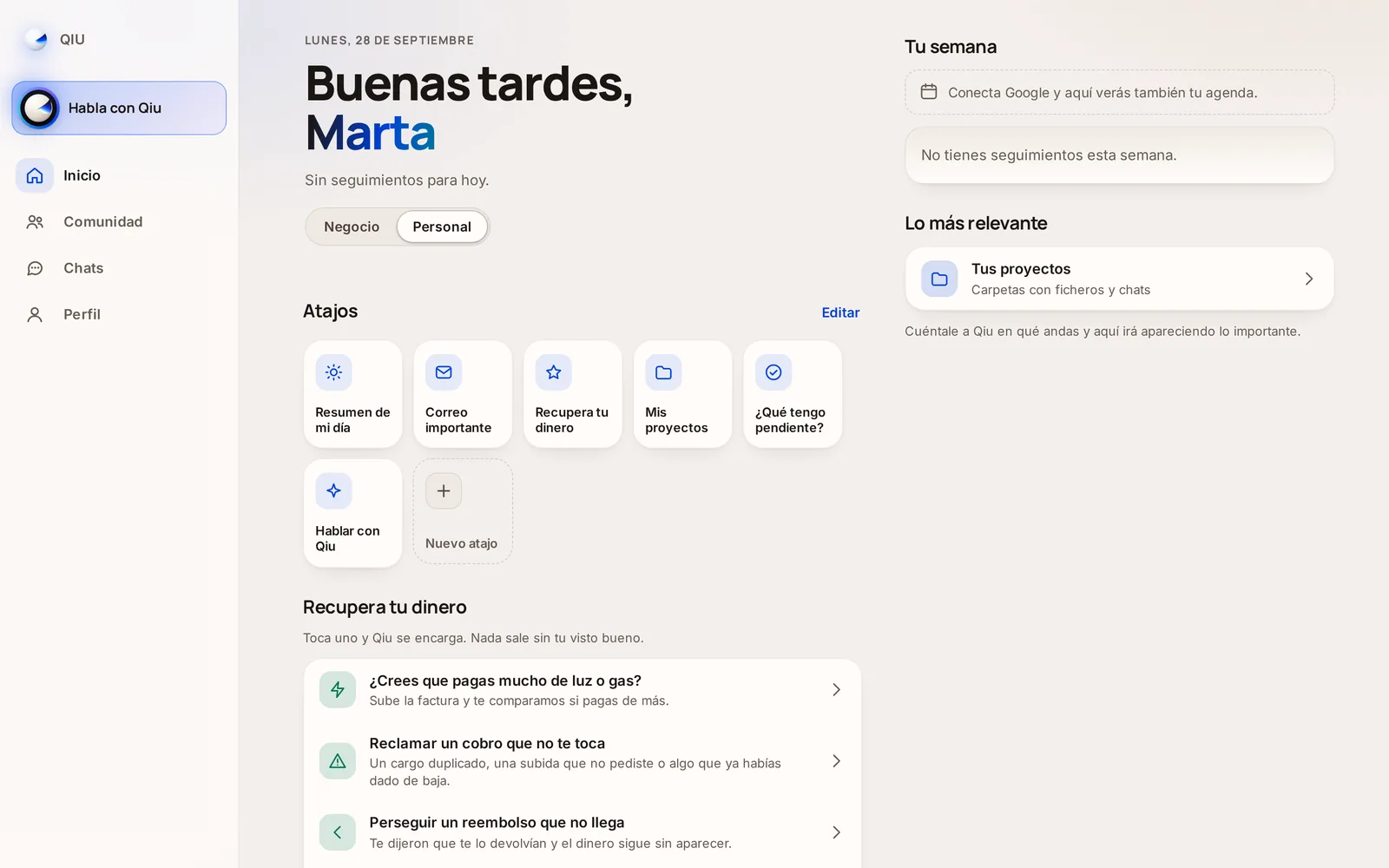Click "Reclamar un cobro que no te toca" title

pos(487,743)
